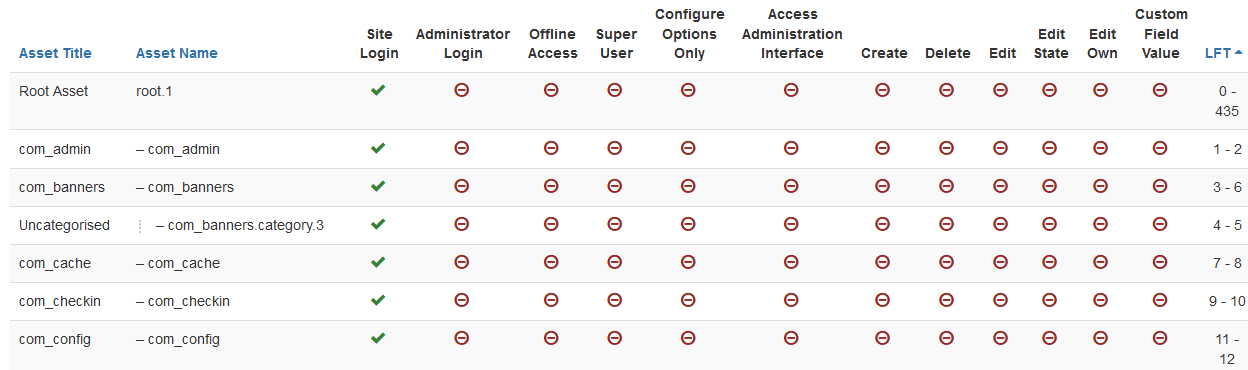1248x370 pixels.
Task: Click the green Site Login check for com_config
Action: (x=378, y=338)
